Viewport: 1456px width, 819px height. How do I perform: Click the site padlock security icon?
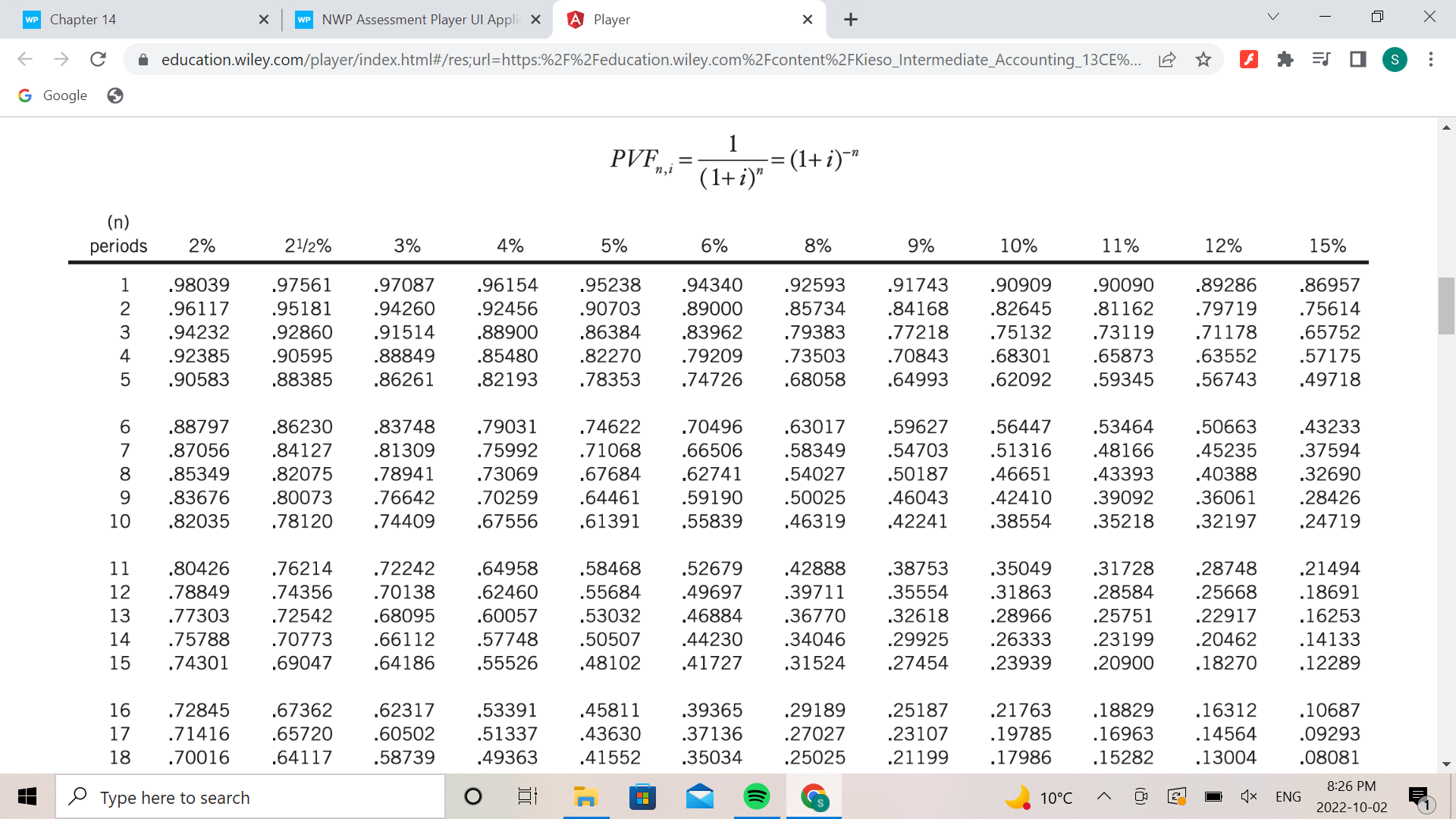pyautogui.click(x=143, y=59)
